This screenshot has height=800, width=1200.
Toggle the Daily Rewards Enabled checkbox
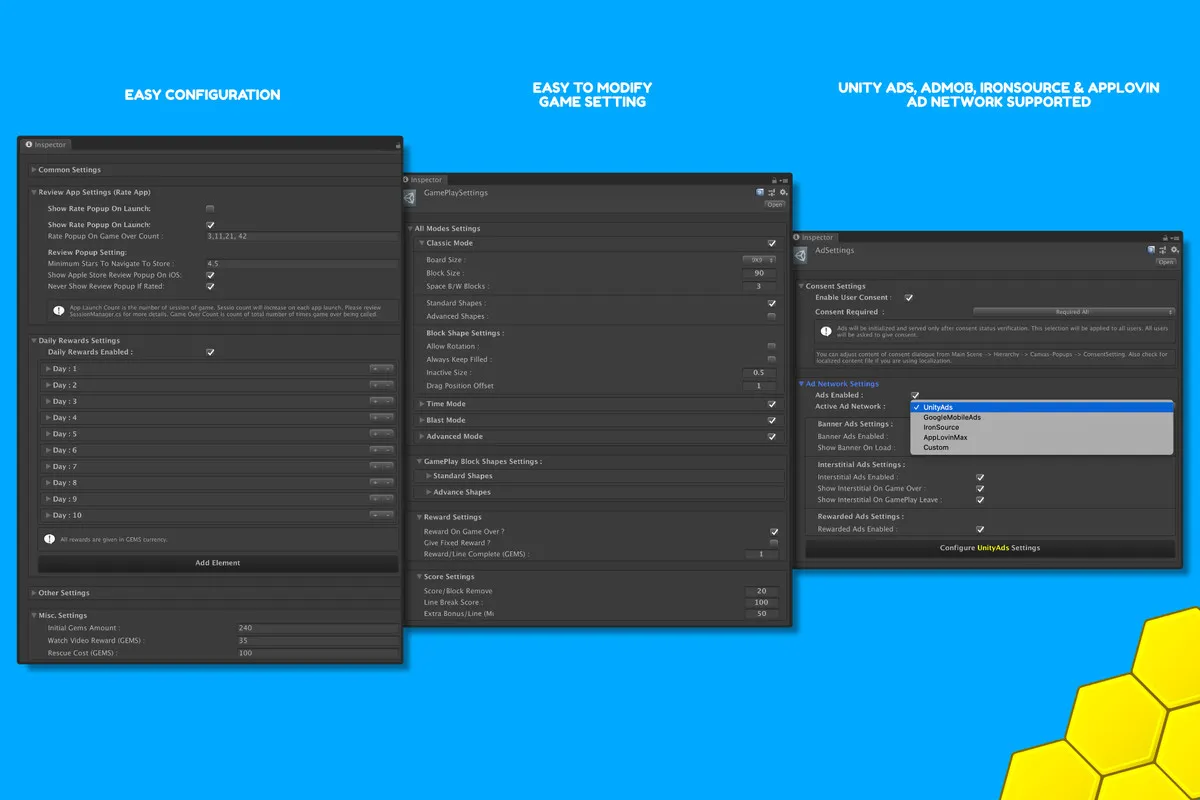pos(210,352)
